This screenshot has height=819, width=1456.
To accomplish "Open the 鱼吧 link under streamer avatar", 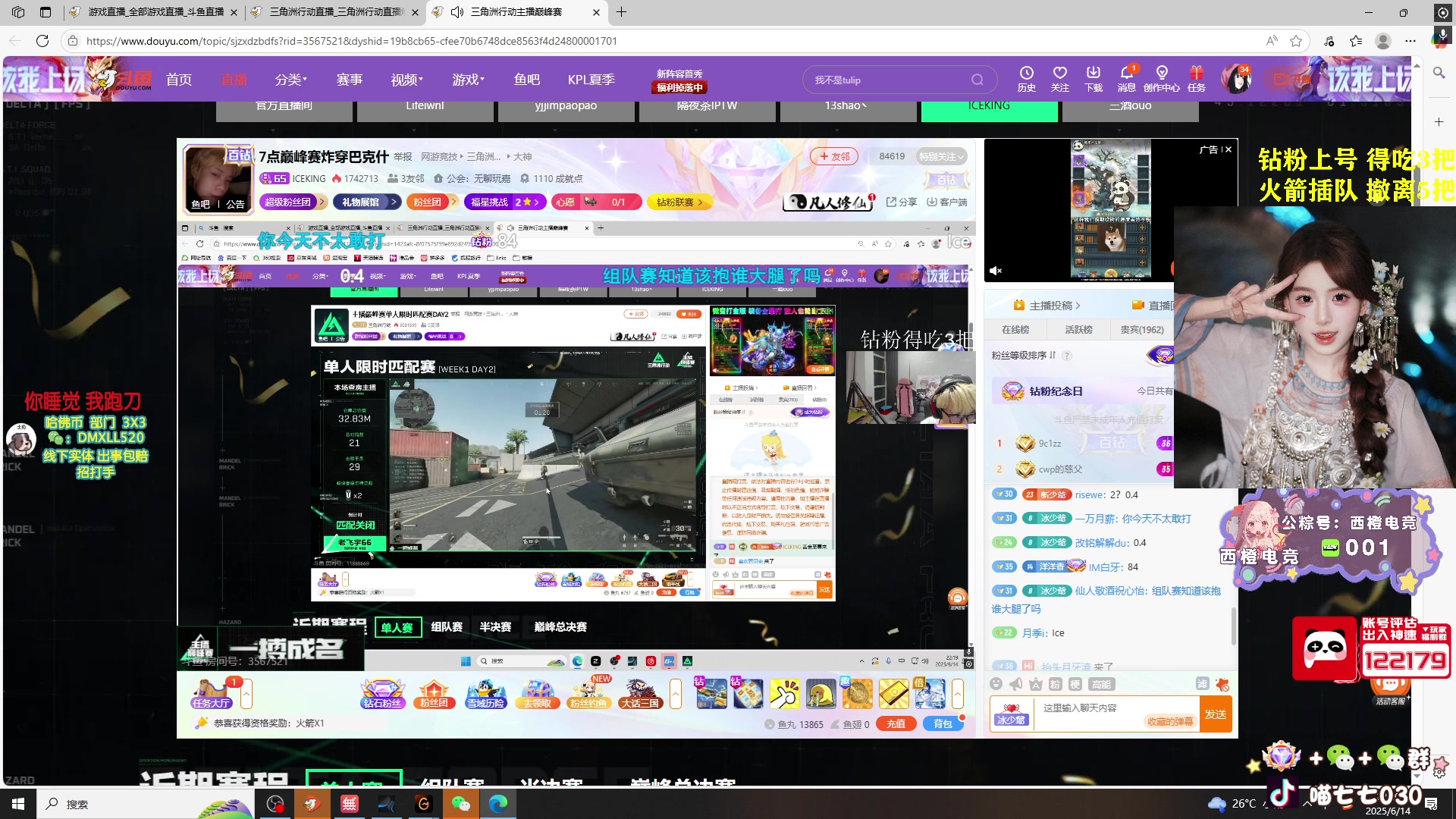I will (200, 204).
